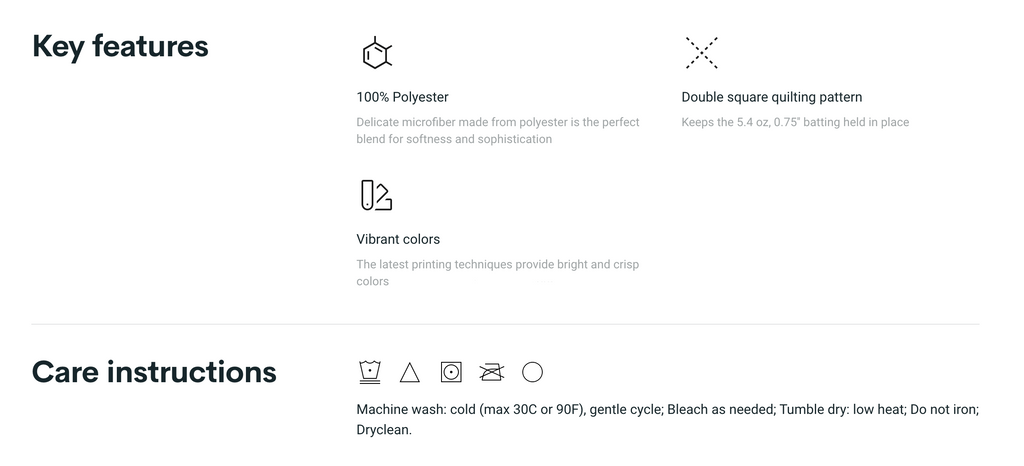1024x466 pixels.
Task: Click the dryclean circle symbol
Action: tap(532, 372)
